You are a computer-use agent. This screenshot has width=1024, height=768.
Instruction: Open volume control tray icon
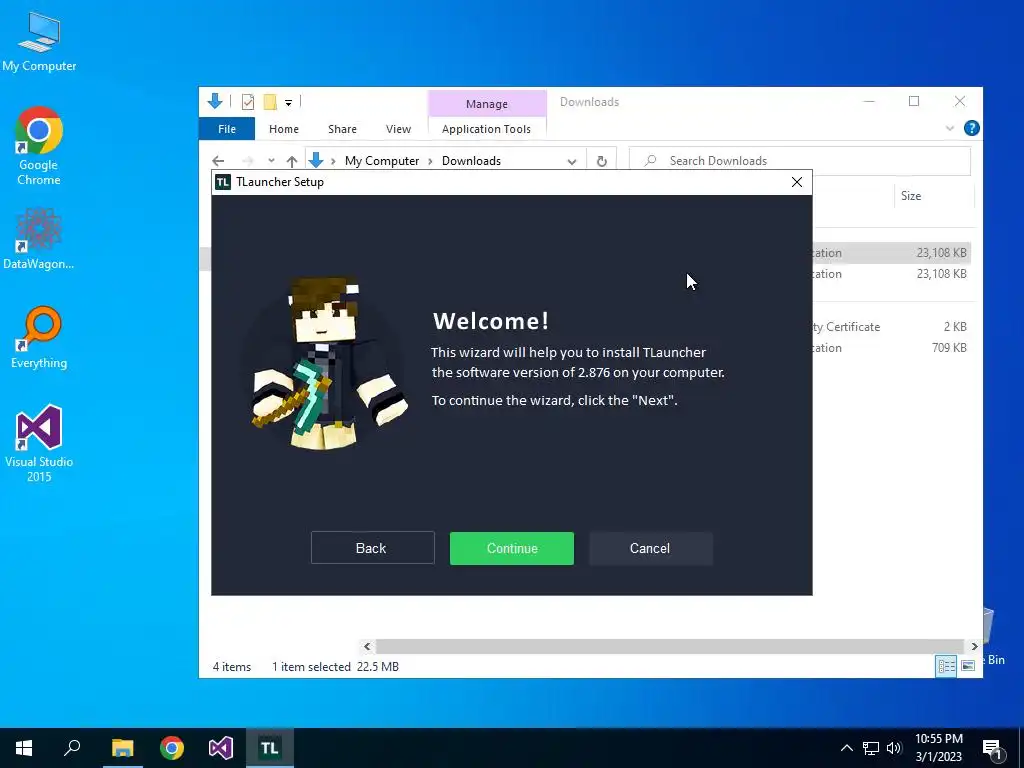point(894,748)
